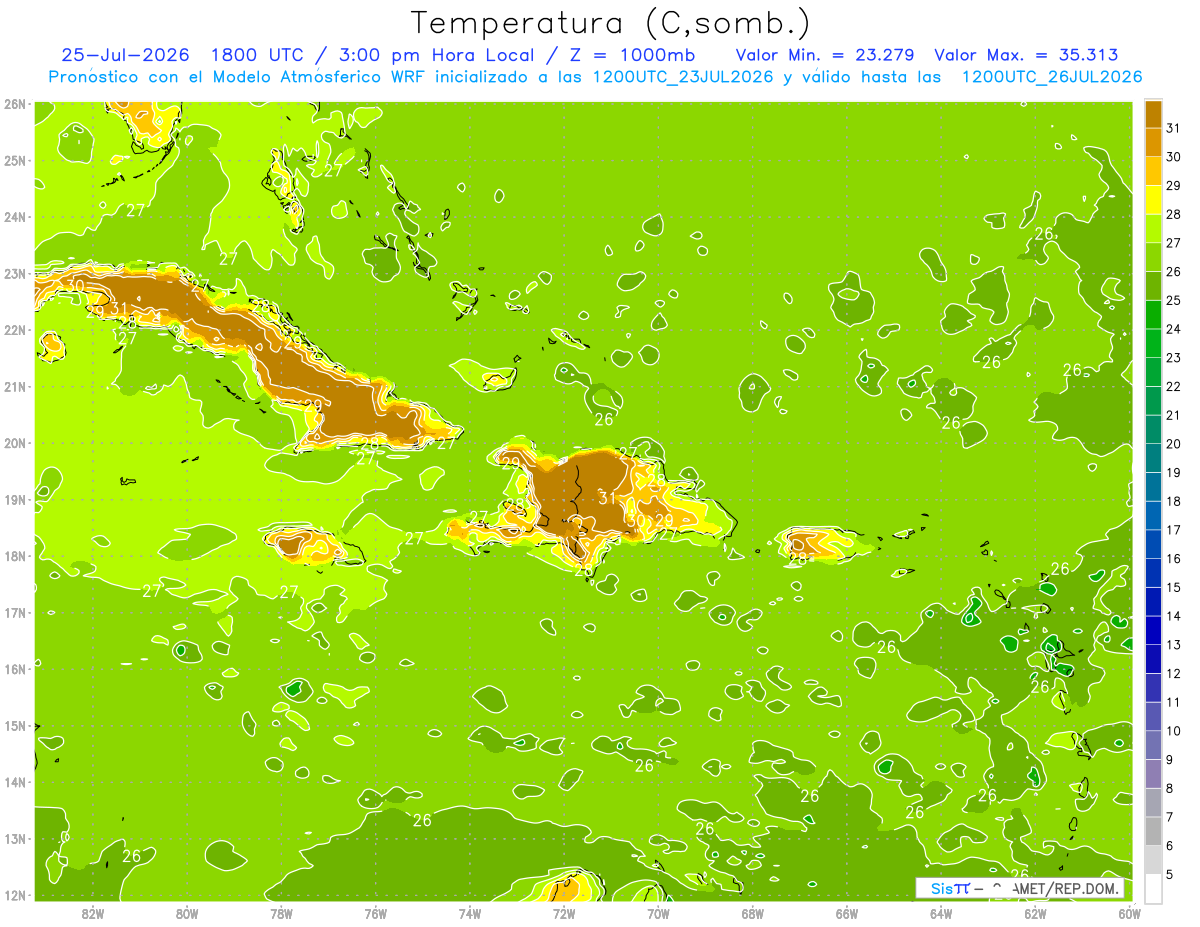Click the "26N" latitude axis label

click(14, 104)
